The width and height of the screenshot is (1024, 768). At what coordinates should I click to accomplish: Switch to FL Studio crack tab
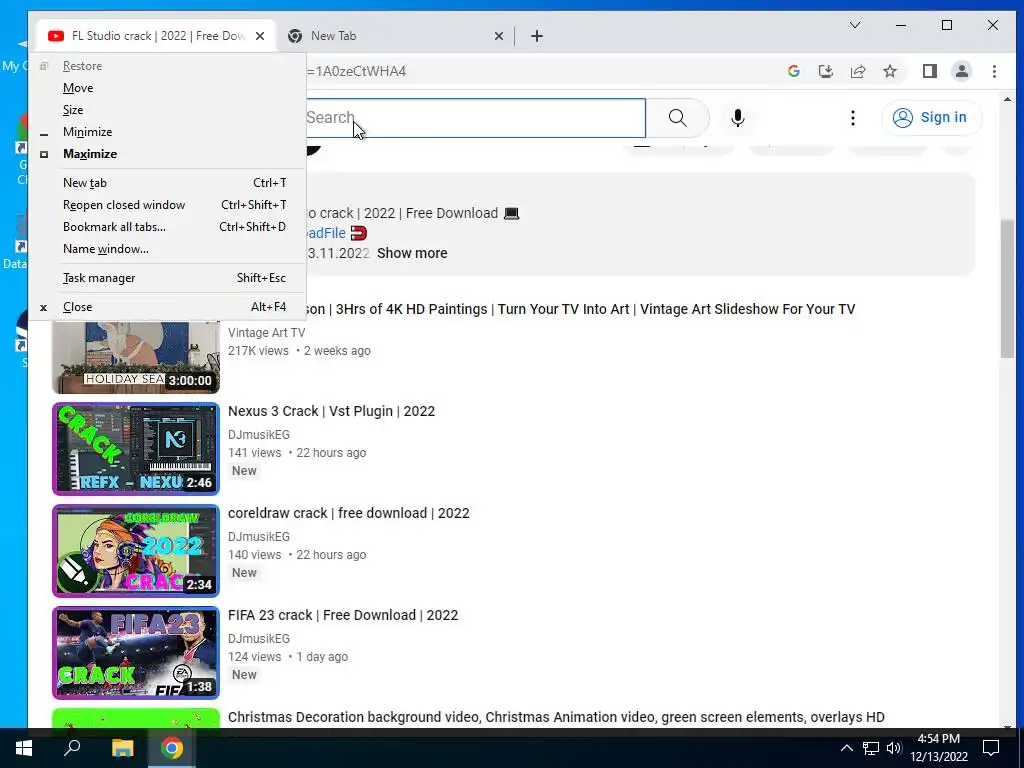click(x=157, y=36)
